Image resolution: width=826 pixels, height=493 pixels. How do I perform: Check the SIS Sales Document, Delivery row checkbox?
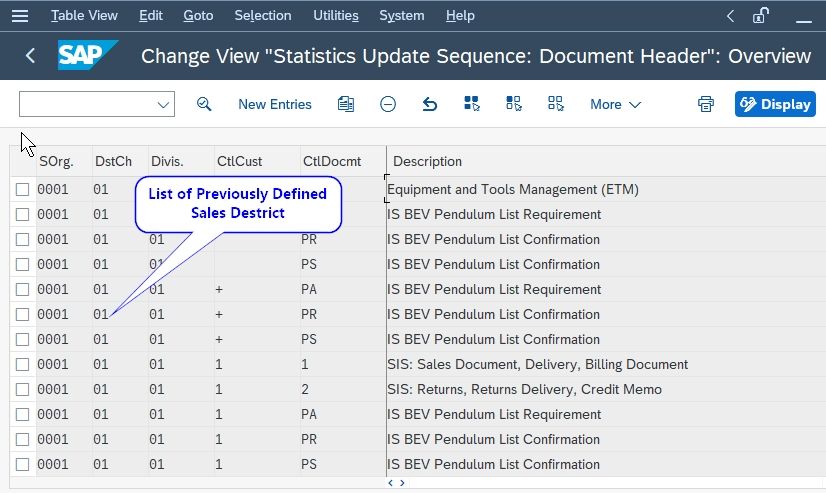pos(22,364)
